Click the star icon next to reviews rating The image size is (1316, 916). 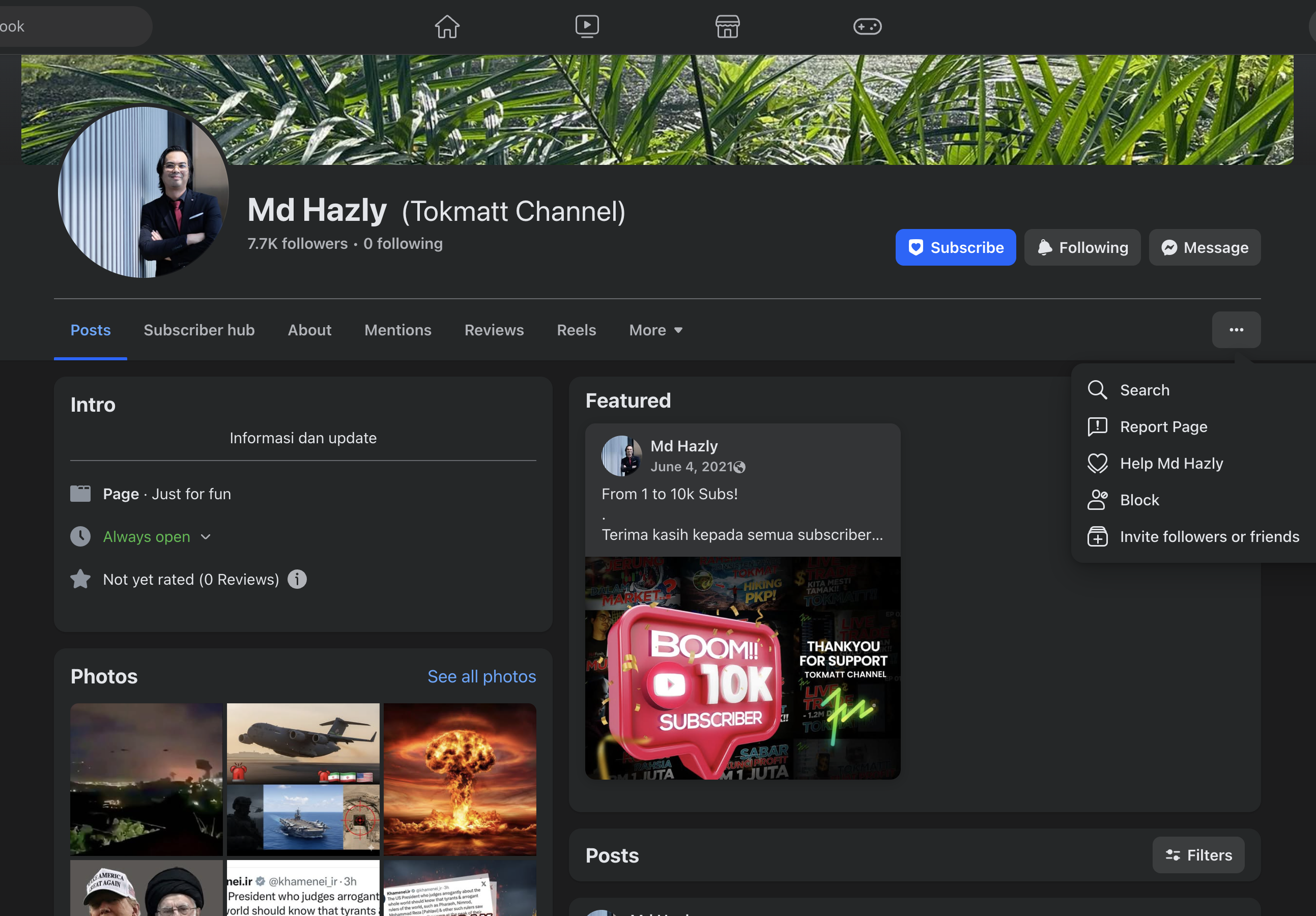(x=80, y=580)
